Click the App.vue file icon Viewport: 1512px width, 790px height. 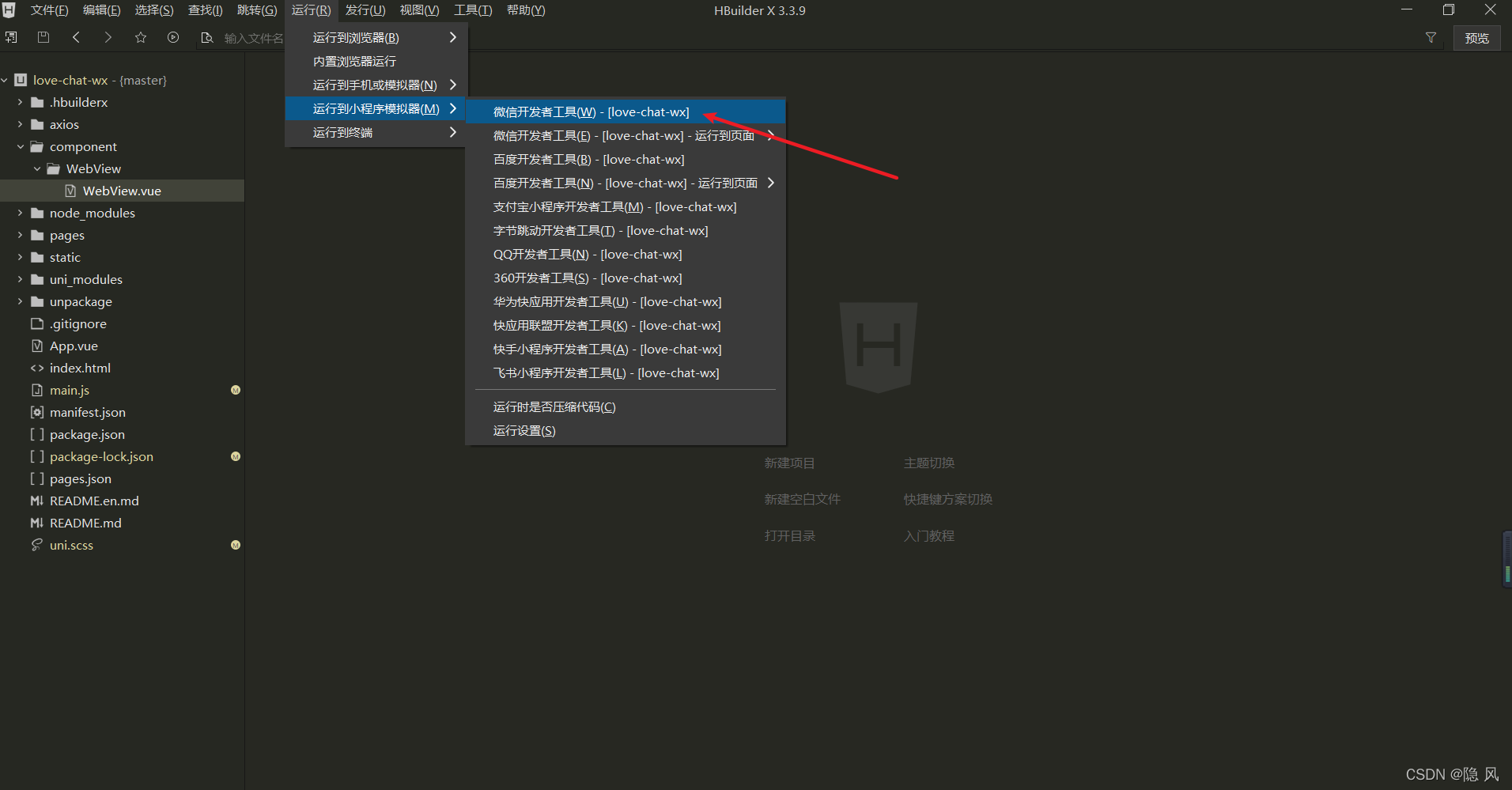click(37, 346)
